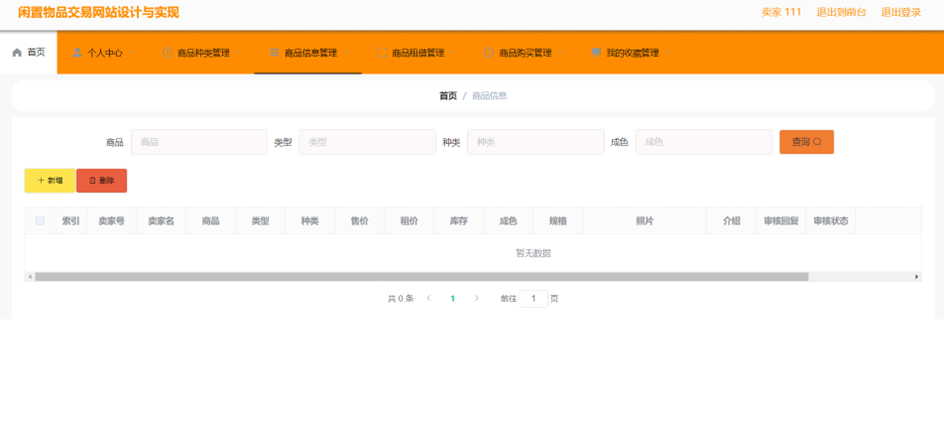Tick the select-all checkbox in table header
The image size is (944, 422).
point(40,221)
